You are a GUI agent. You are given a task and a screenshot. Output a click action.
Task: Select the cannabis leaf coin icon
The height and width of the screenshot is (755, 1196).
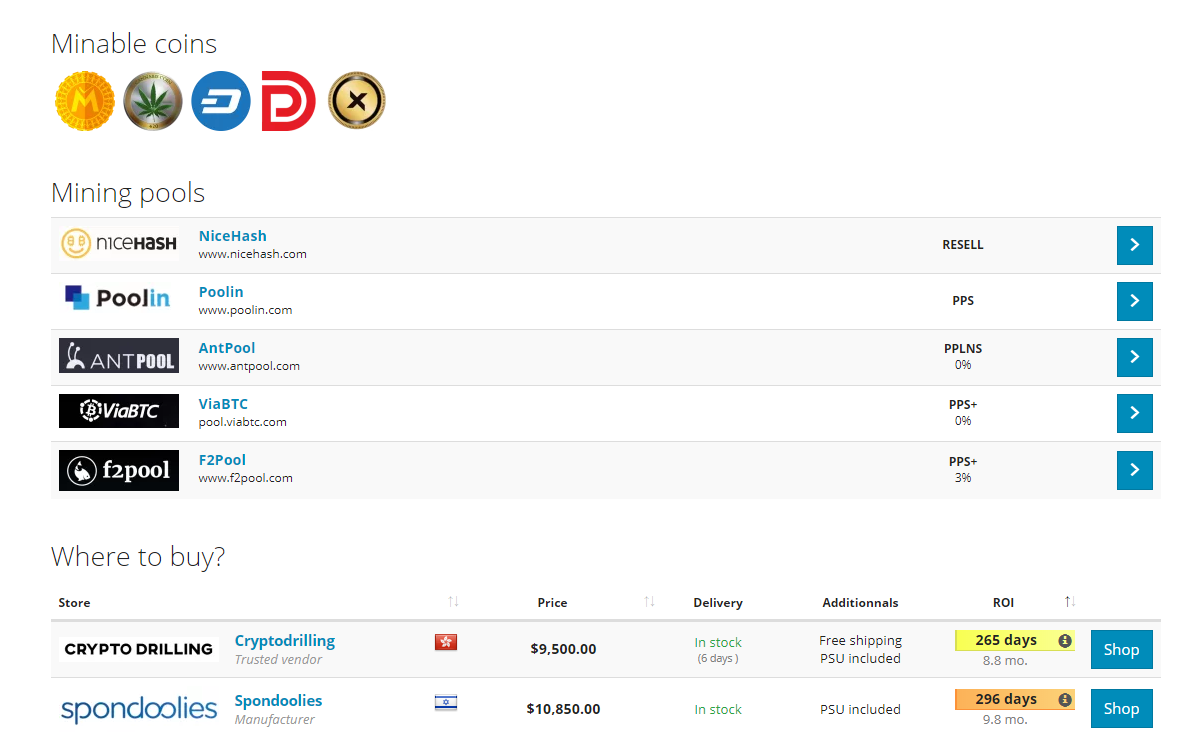tap(153, 101)
